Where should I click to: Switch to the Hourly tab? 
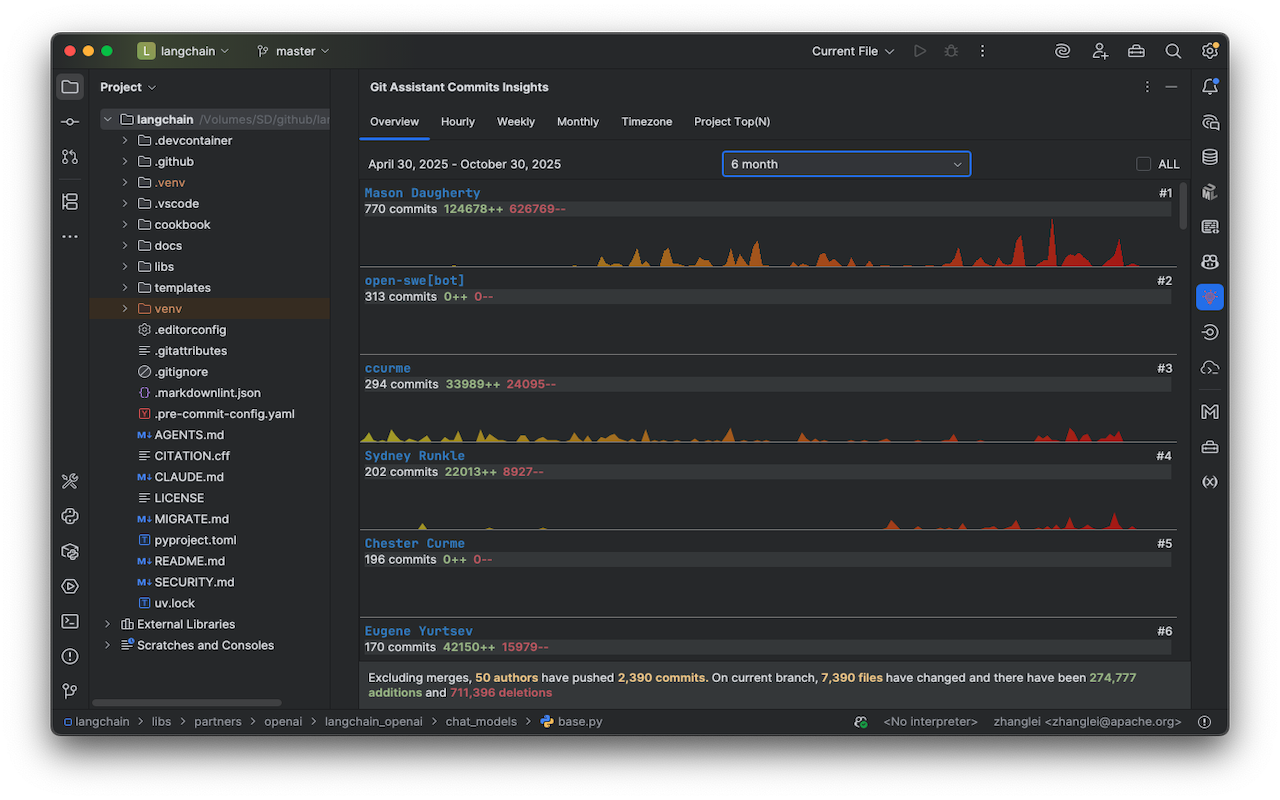click(457, 121)
